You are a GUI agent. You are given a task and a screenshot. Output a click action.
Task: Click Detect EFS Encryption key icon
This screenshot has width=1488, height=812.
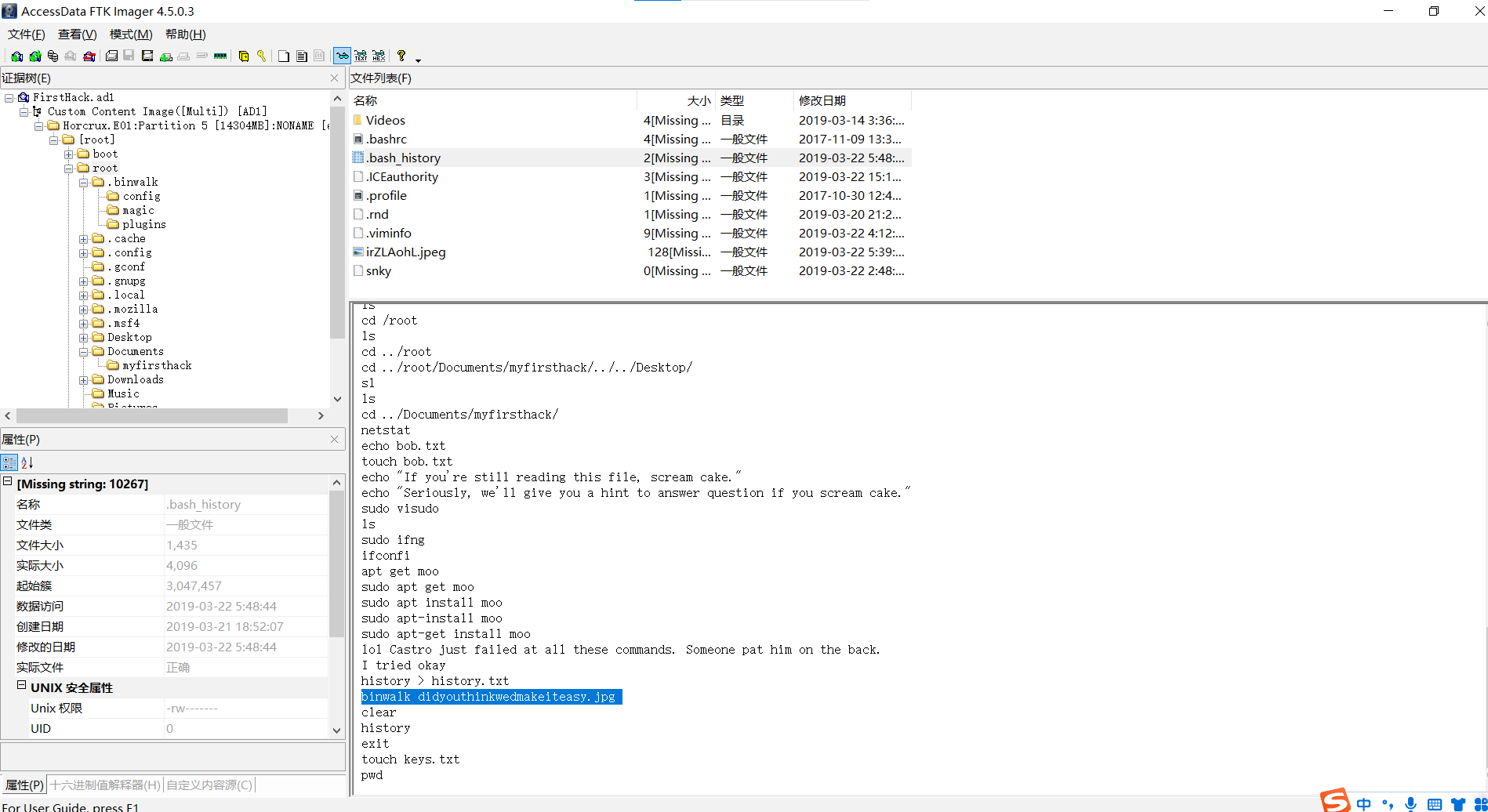[x=262, y=56]
